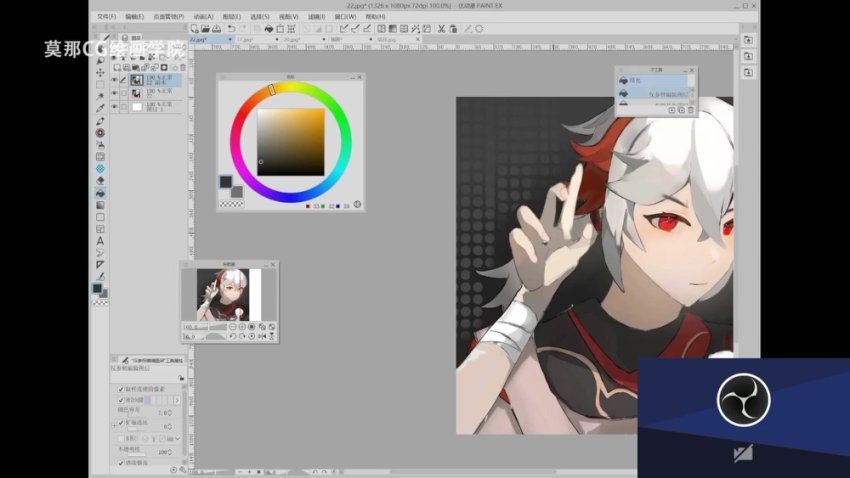Select the Gradient tool
850x478 pixels.
(x=100, y=205)
